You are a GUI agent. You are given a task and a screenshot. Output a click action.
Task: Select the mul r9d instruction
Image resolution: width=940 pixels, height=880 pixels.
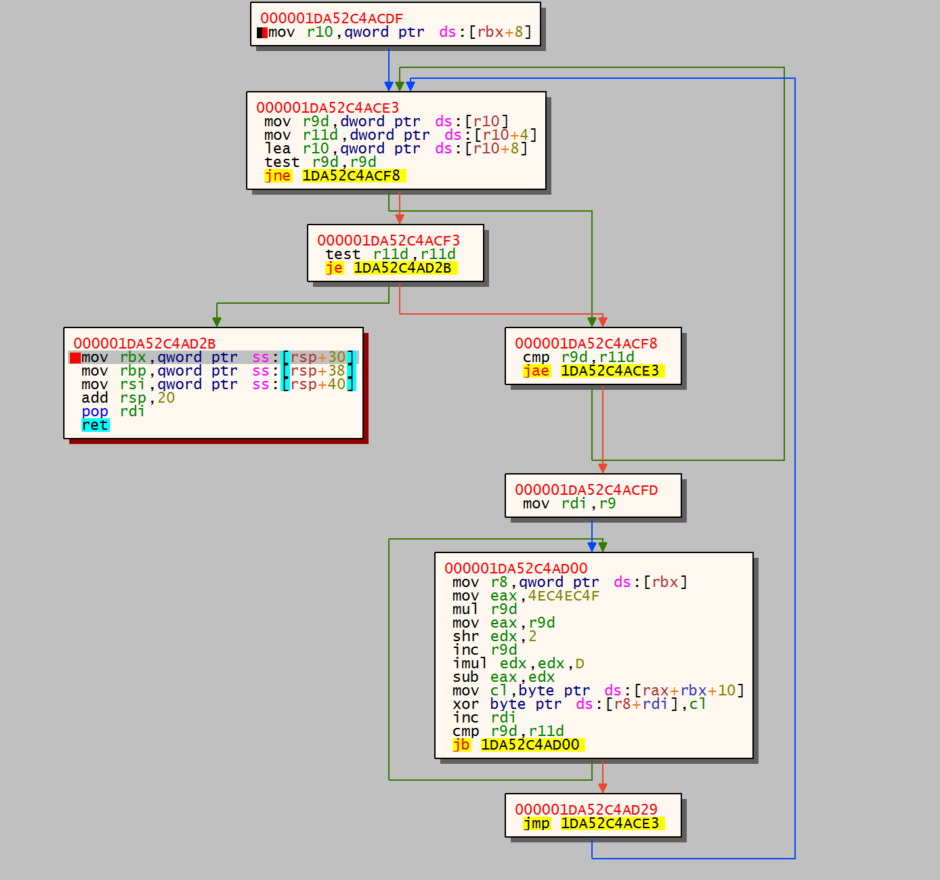pyautogui.click(x=484, y=609)
